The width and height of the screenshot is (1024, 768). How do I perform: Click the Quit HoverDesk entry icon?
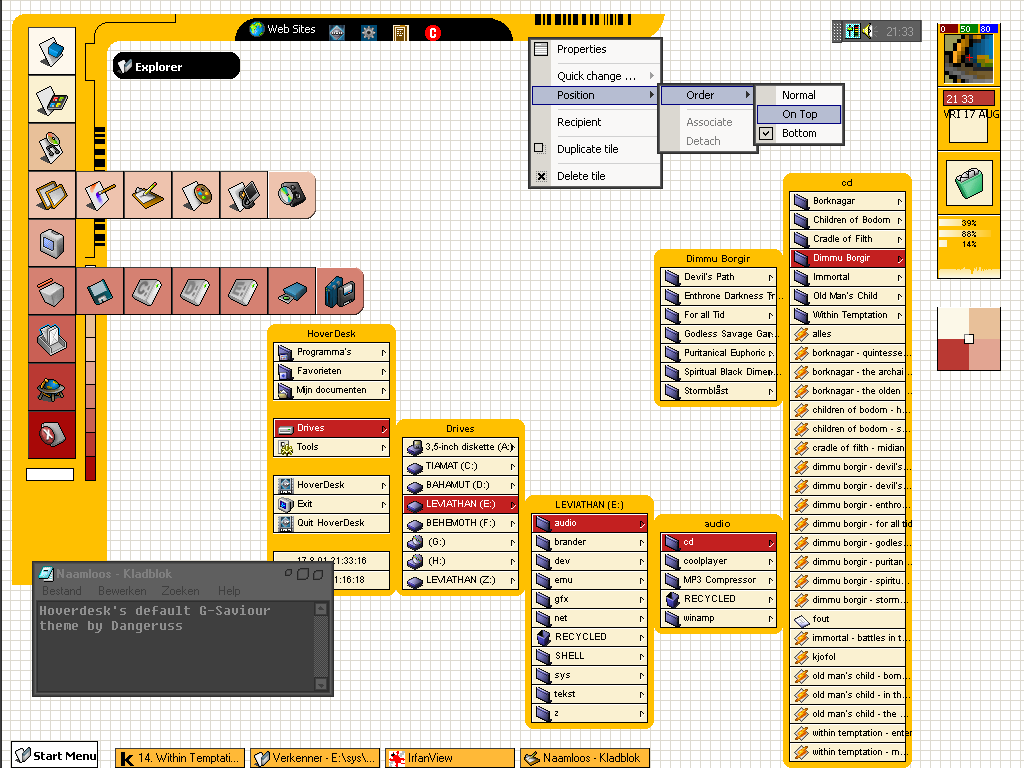(285, 523)
